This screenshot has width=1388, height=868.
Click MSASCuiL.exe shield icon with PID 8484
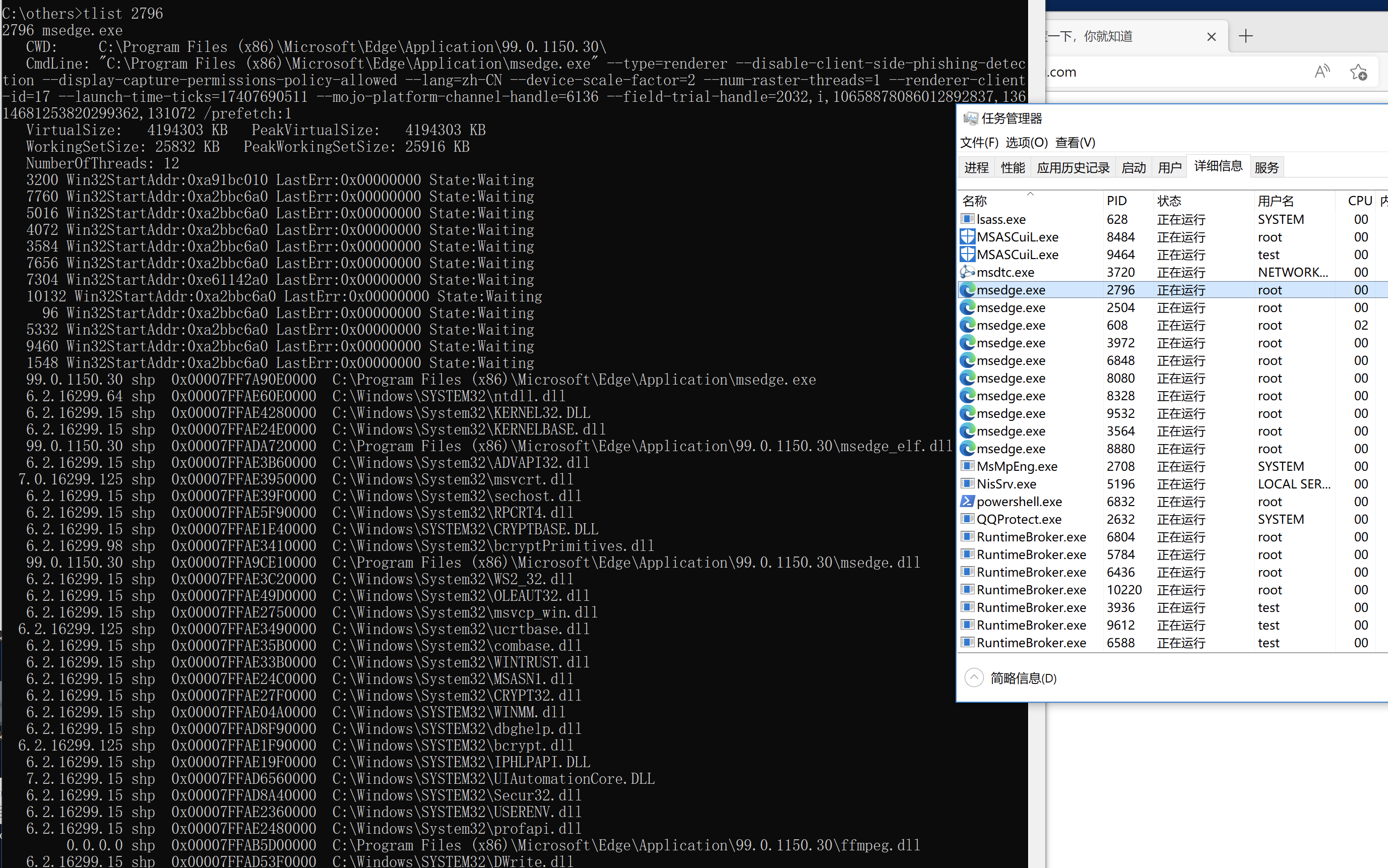coord(967,236)
